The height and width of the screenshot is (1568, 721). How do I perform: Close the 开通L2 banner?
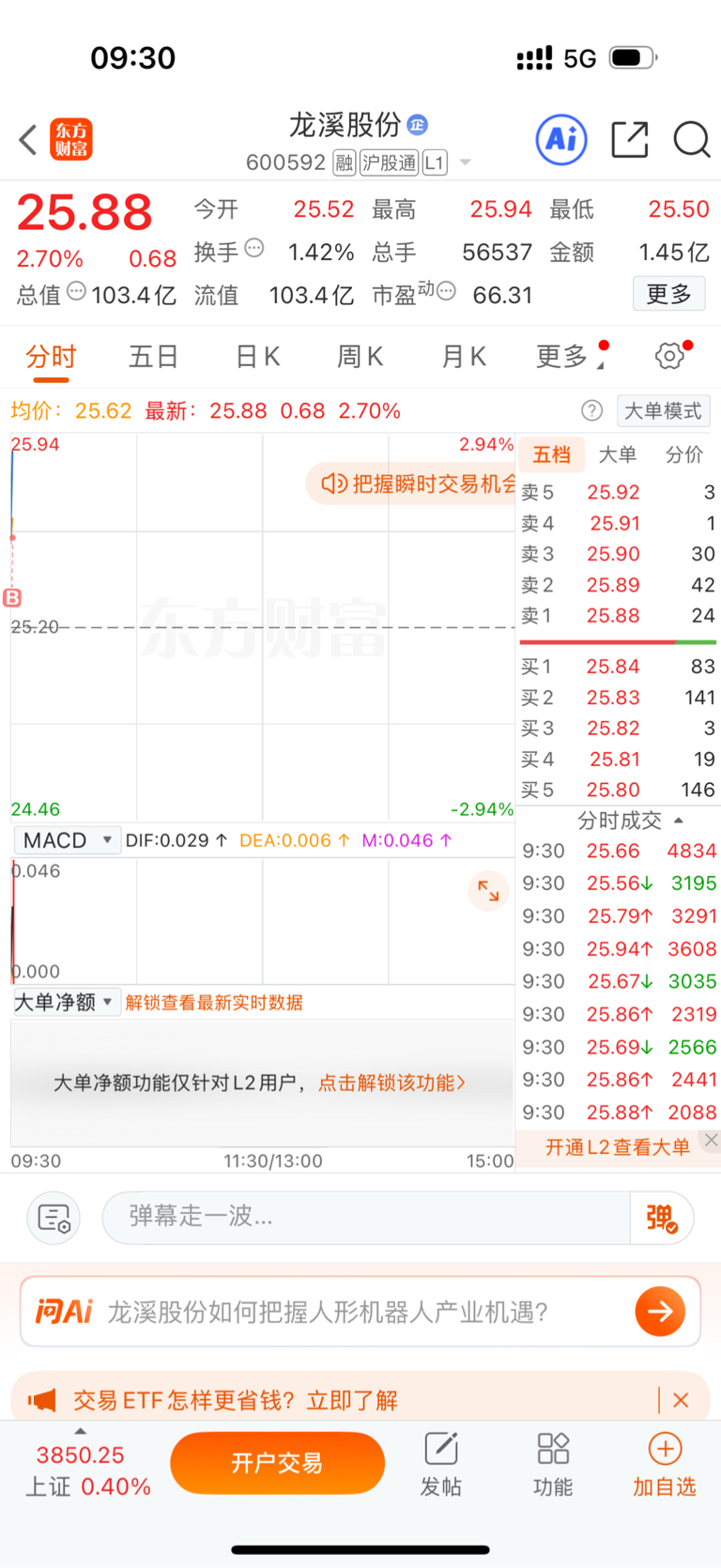tap(711, 1140)
